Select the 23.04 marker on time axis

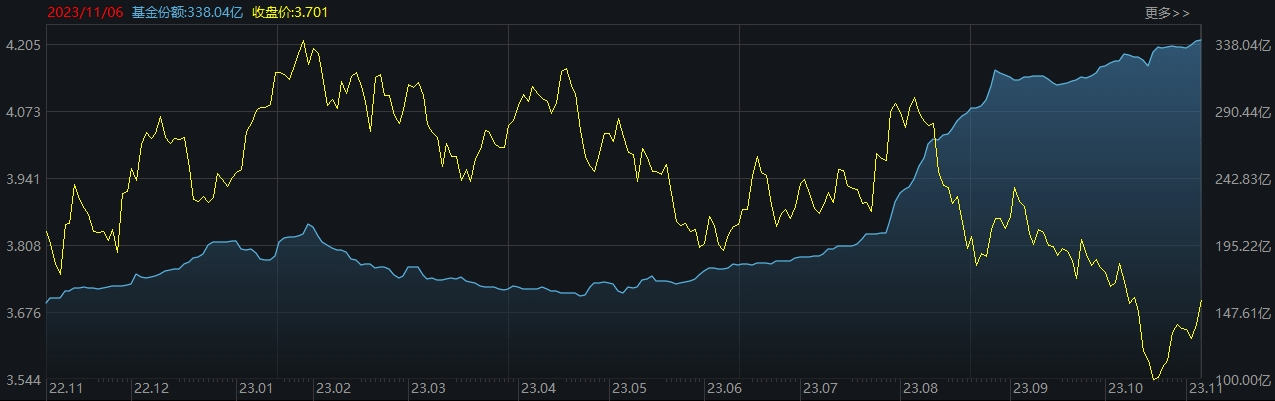tap(540, 388)
